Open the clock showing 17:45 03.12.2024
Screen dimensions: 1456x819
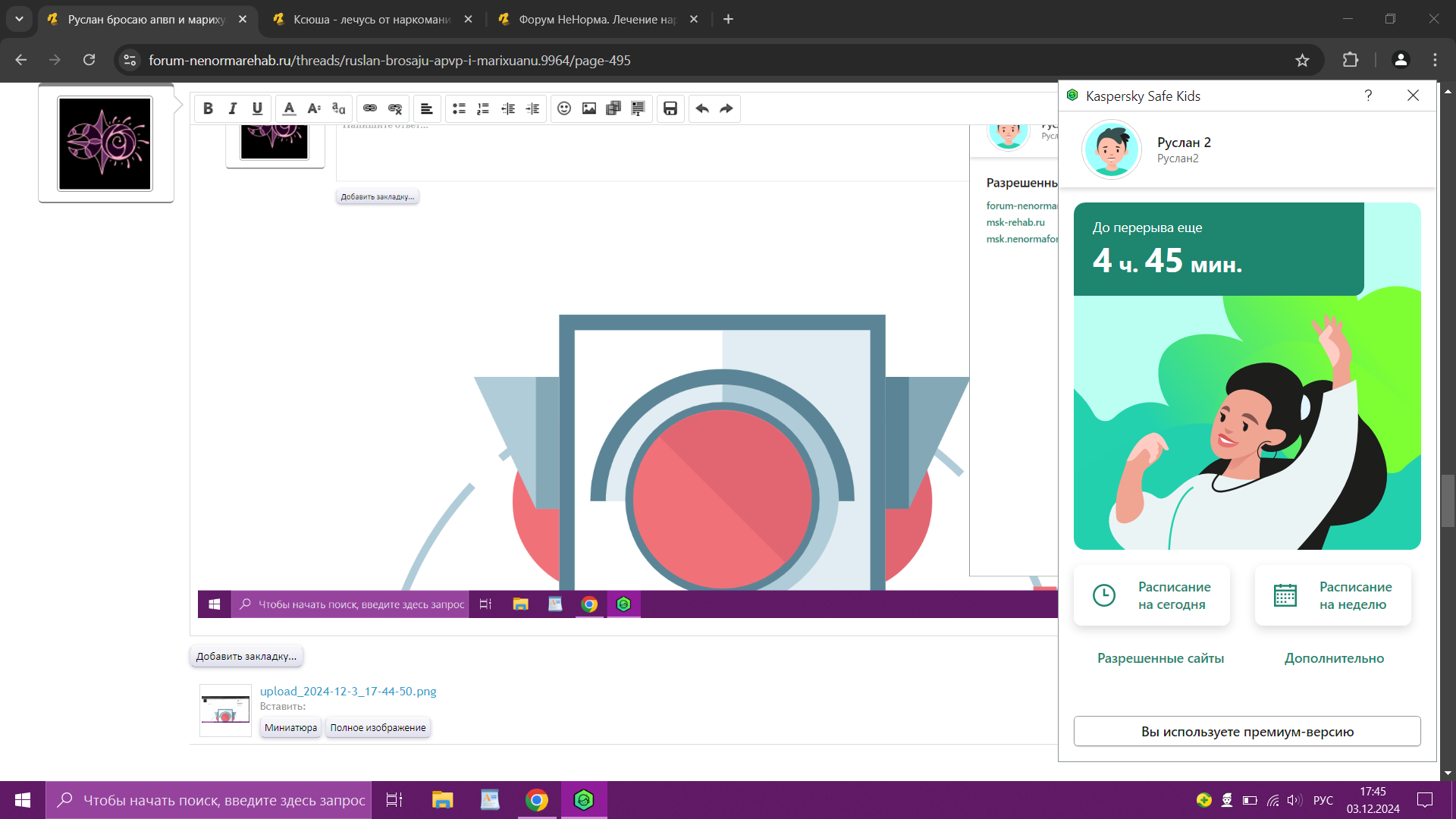tap(1373, 800)
